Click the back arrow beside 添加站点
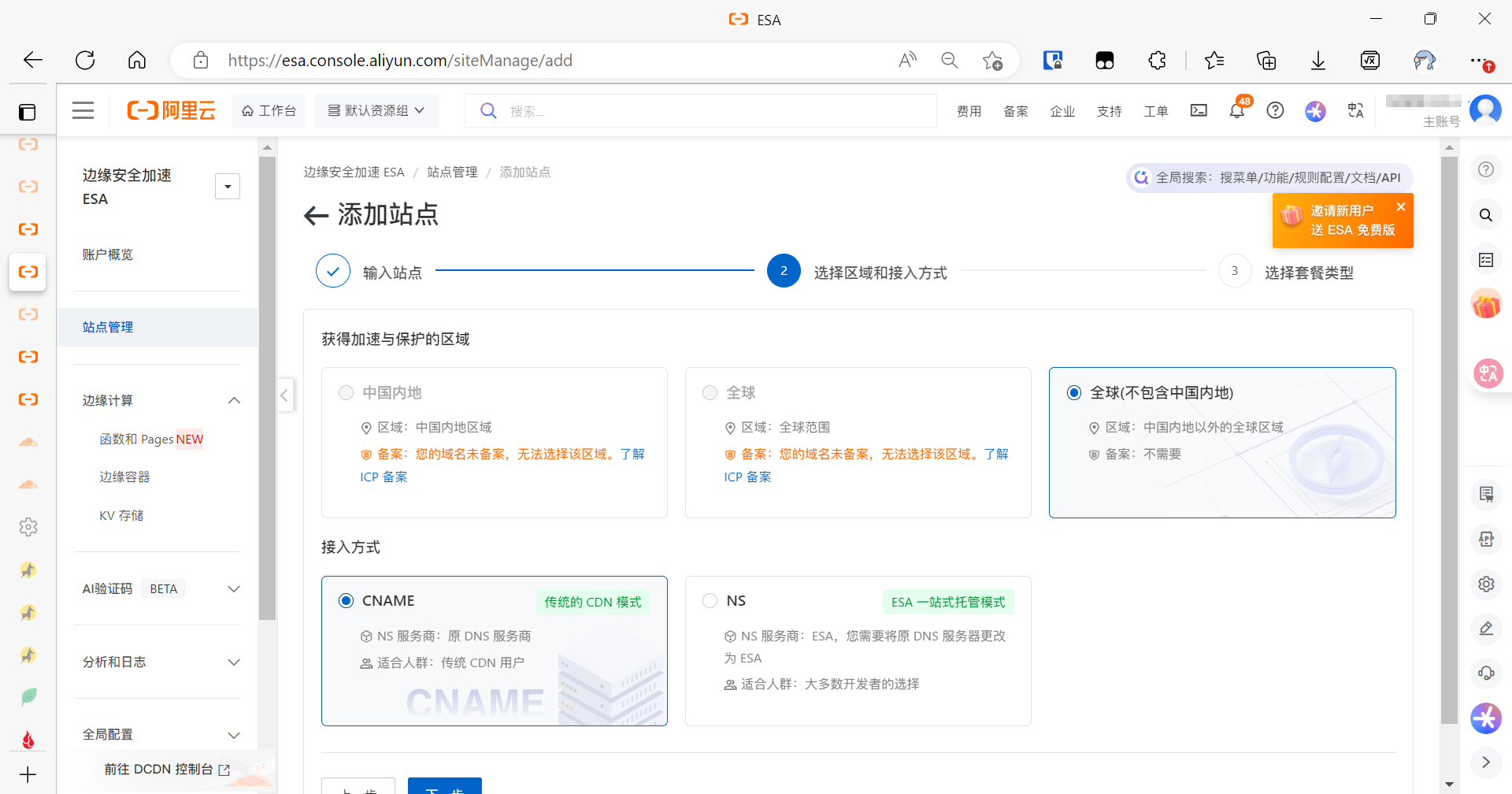 (316, 216)
